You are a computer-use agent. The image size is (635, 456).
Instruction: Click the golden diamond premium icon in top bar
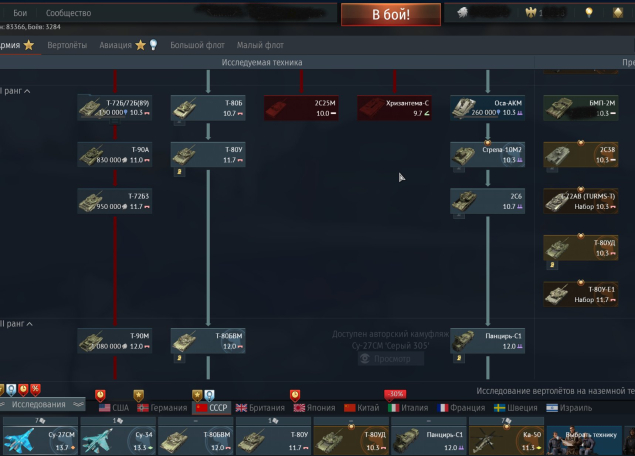pyautogui.click(x=618, y=13)
